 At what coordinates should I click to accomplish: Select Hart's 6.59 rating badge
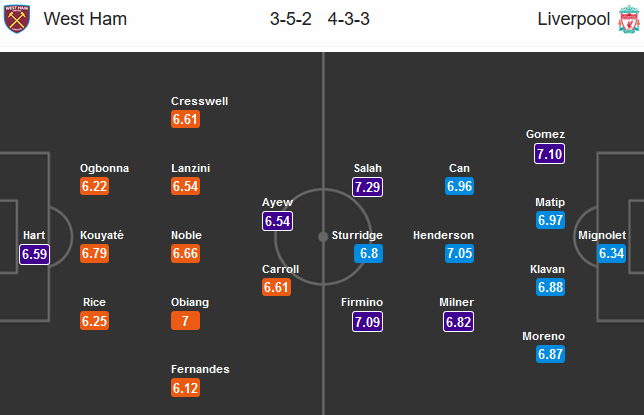point(34,254)
